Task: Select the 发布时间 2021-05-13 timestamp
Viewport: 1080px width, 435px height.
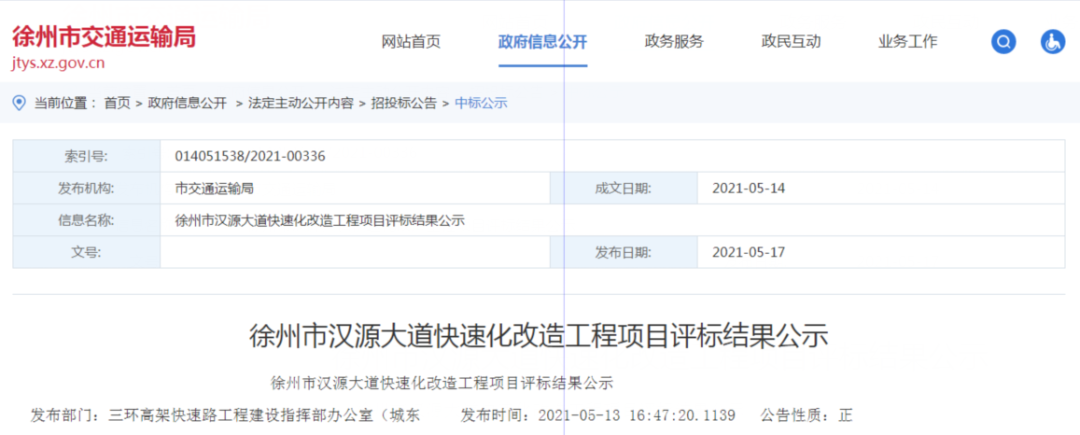Action: [x=598, y=416]
